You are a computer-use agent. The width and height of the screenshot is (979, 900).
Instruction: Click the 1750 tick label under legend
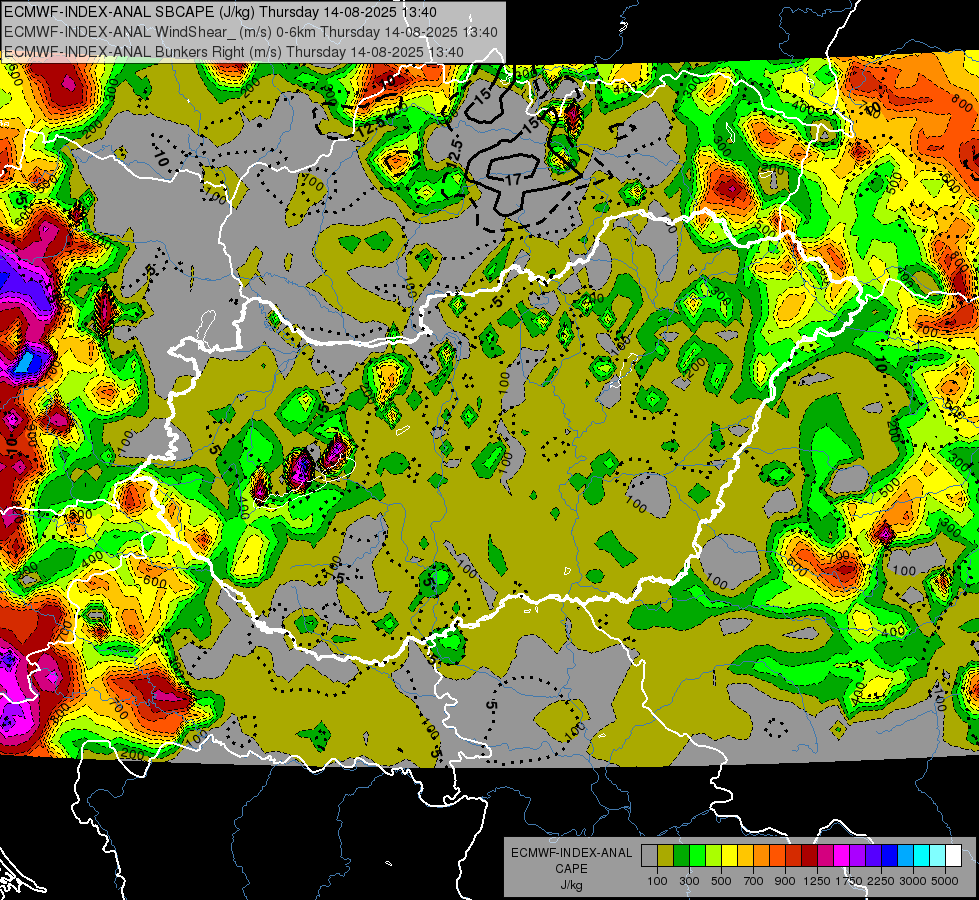tap(849, 881)
